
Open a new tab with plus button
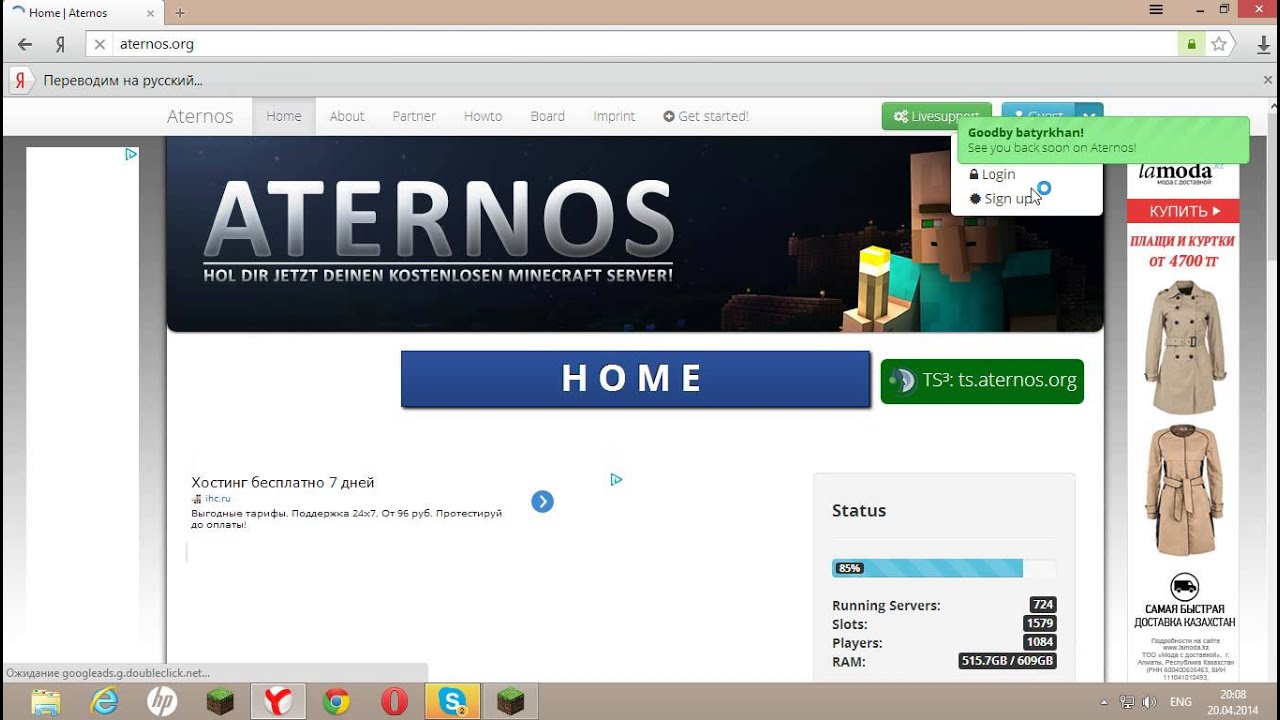(x=180, y=13)
